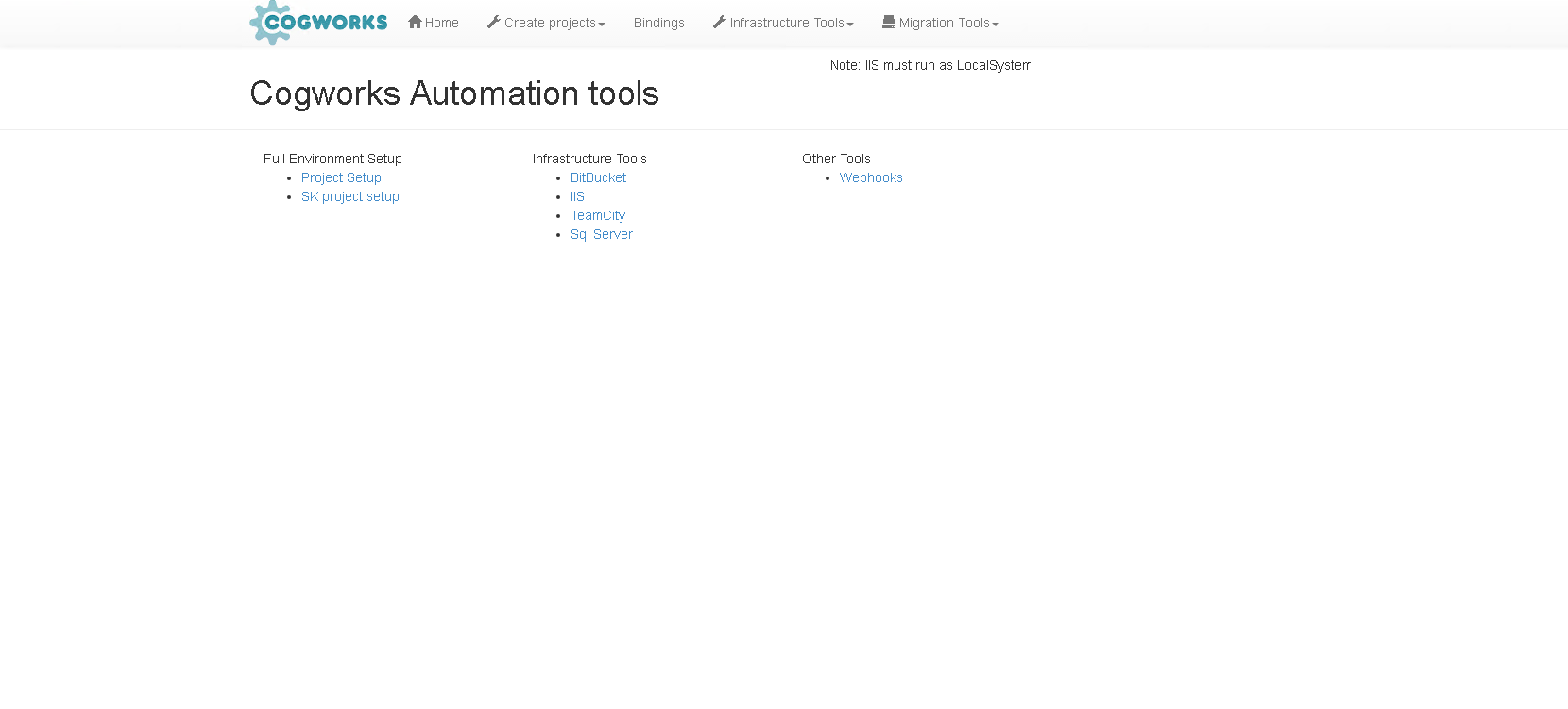
Task: Expand the Migration Tools dropdown caret
Action: 996,25
